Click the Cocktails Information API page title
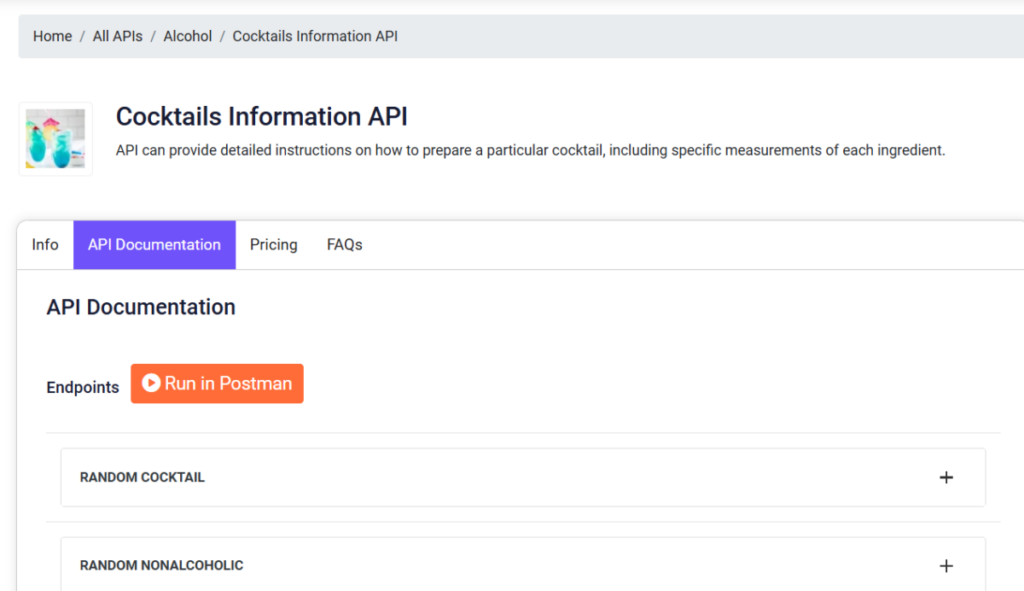The height and width of the screenshot is (591, 1024). tap(261, 117)
